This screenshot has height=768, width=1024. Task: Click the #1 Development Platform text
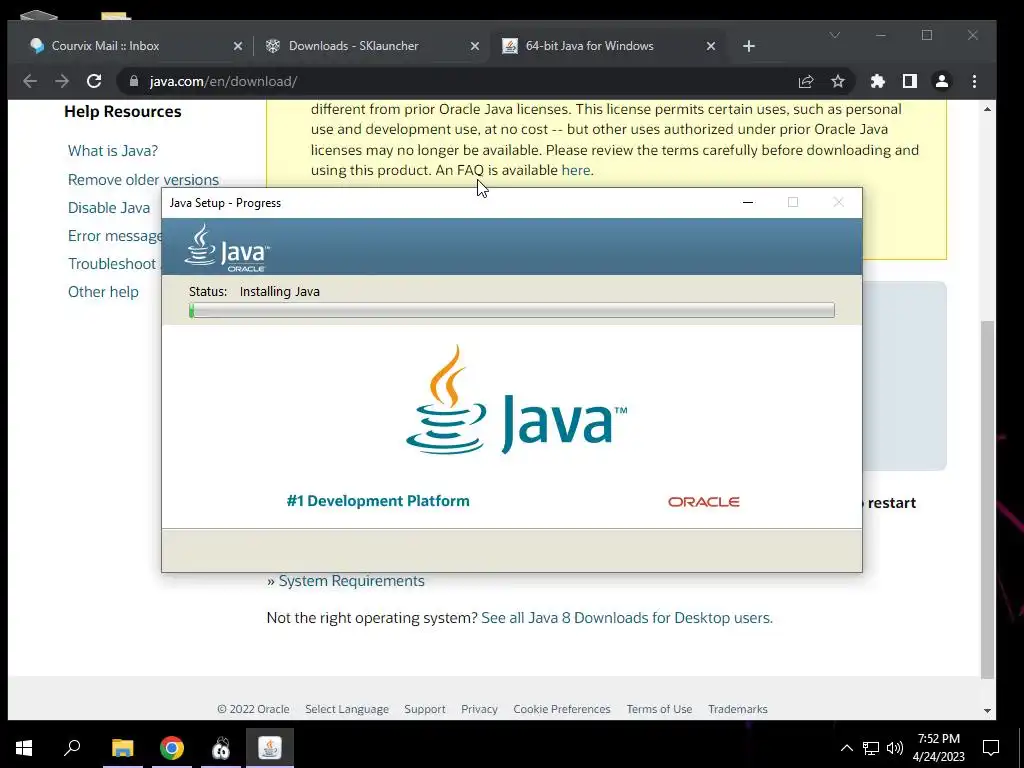click(x=378, y=501)
